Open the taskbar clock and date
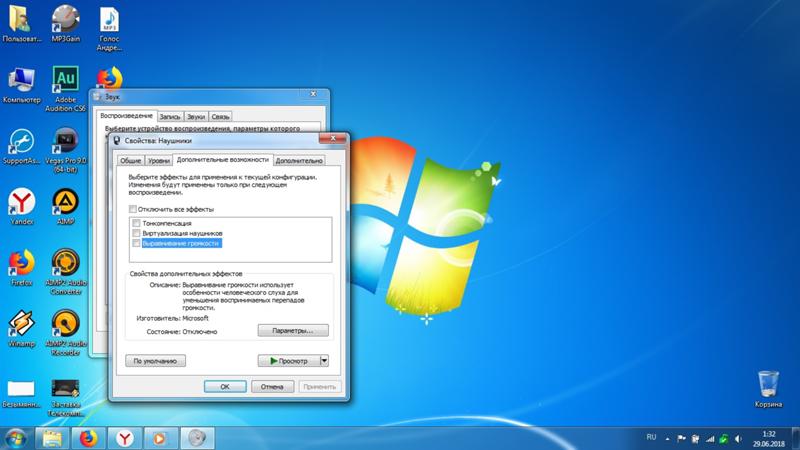This screenshot has height=450, width=800. [768, 439]
